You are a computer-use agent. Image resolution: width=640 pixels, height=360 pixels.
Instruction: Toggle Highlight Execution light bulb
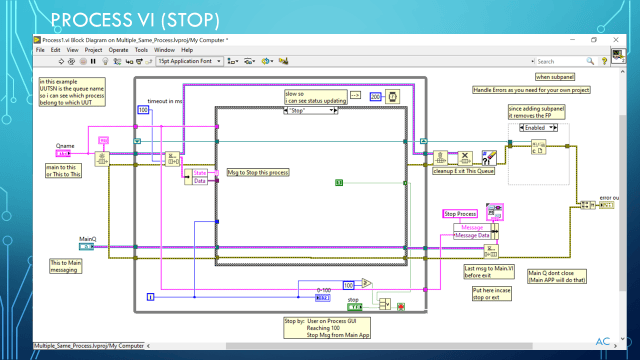[x=105, y=61]
